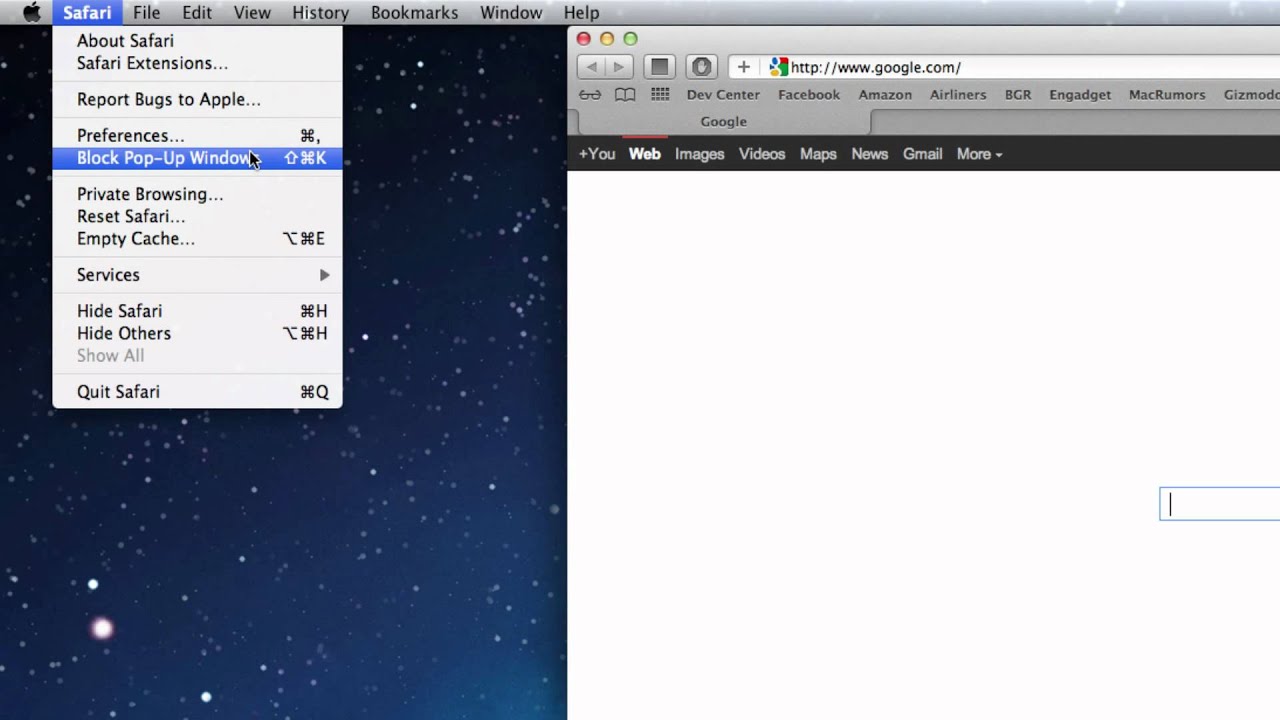
Task: Click the Google search input box
Action: pos(1220,504)
